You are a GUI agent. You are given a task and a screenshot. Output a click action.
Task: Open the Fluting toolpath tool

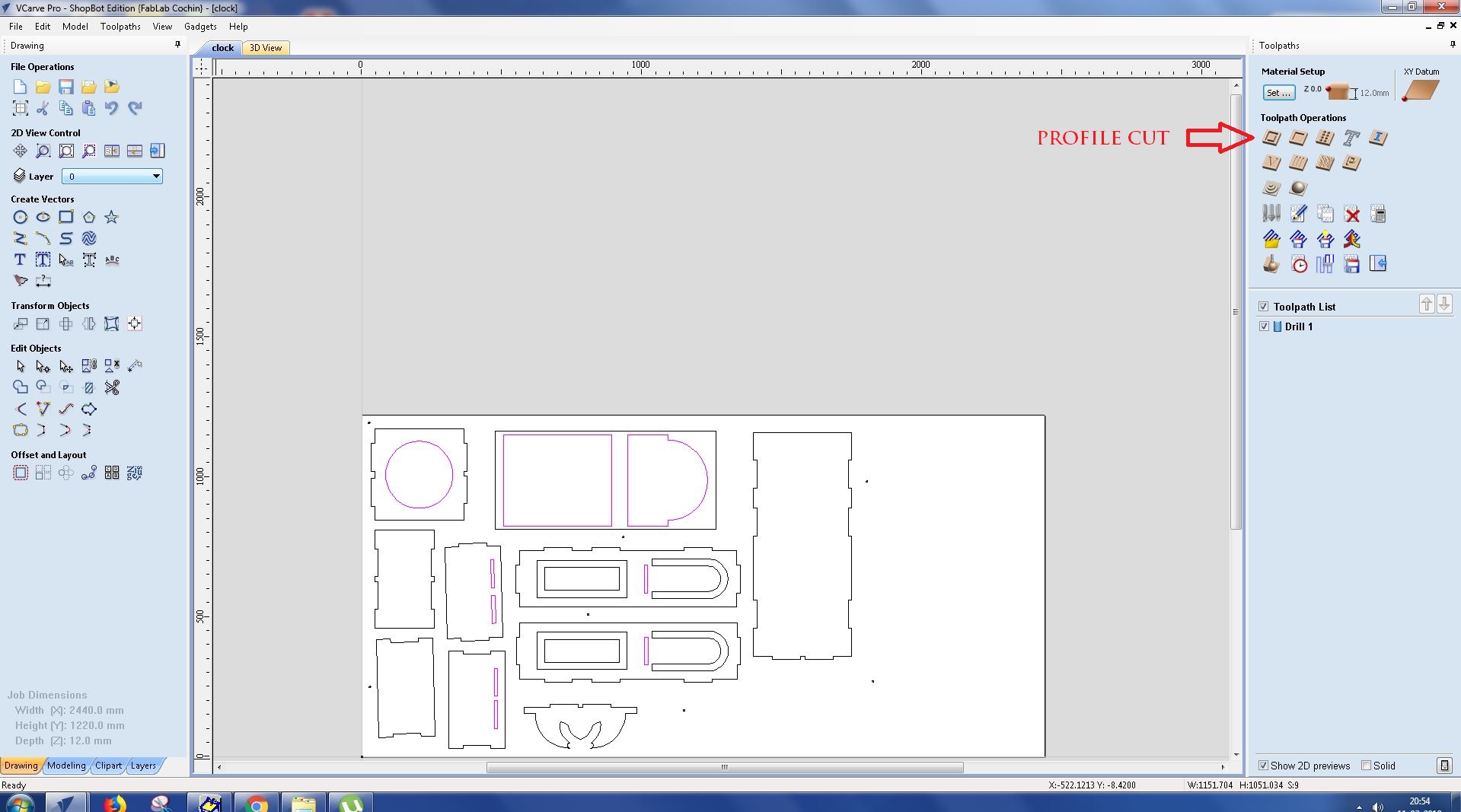(1298, 163)
